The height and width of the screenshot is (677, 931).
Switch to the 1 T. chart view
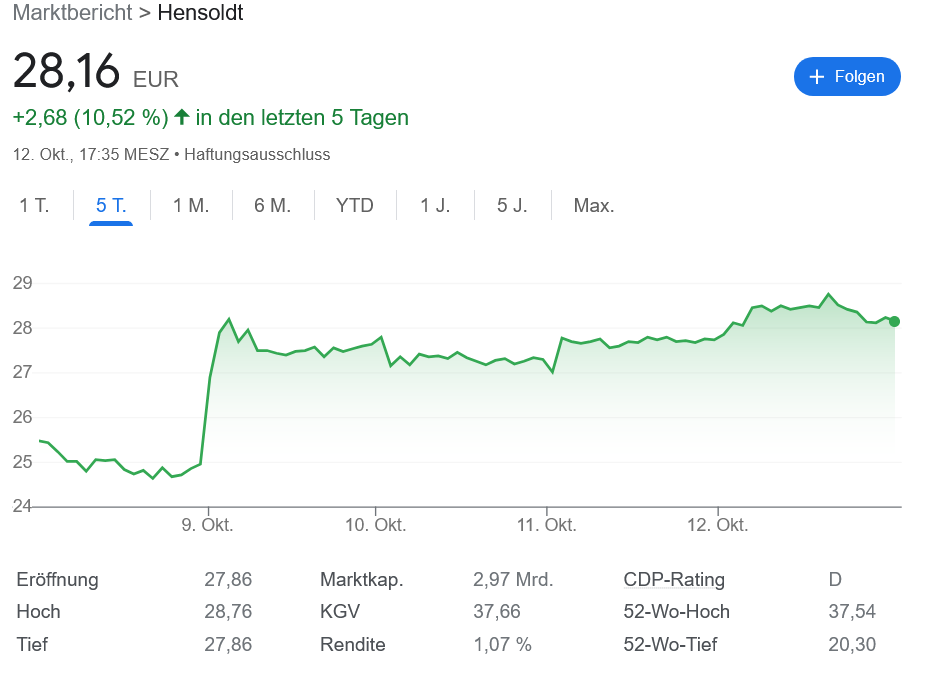pyautogui.click(x=33, y=205)
